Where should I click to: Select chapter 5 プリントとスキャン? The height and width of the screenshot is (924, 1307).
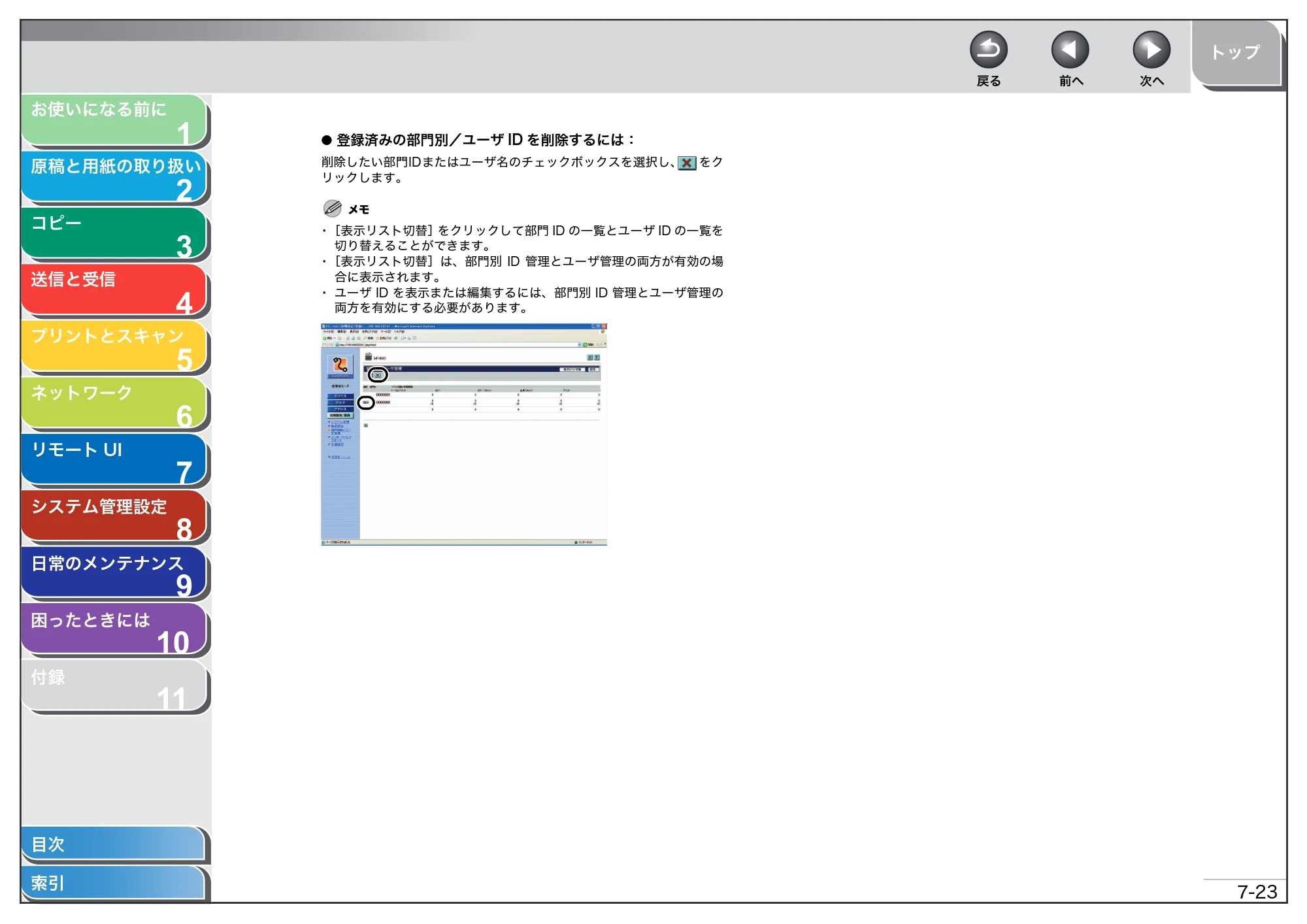(x=114, y=347)
